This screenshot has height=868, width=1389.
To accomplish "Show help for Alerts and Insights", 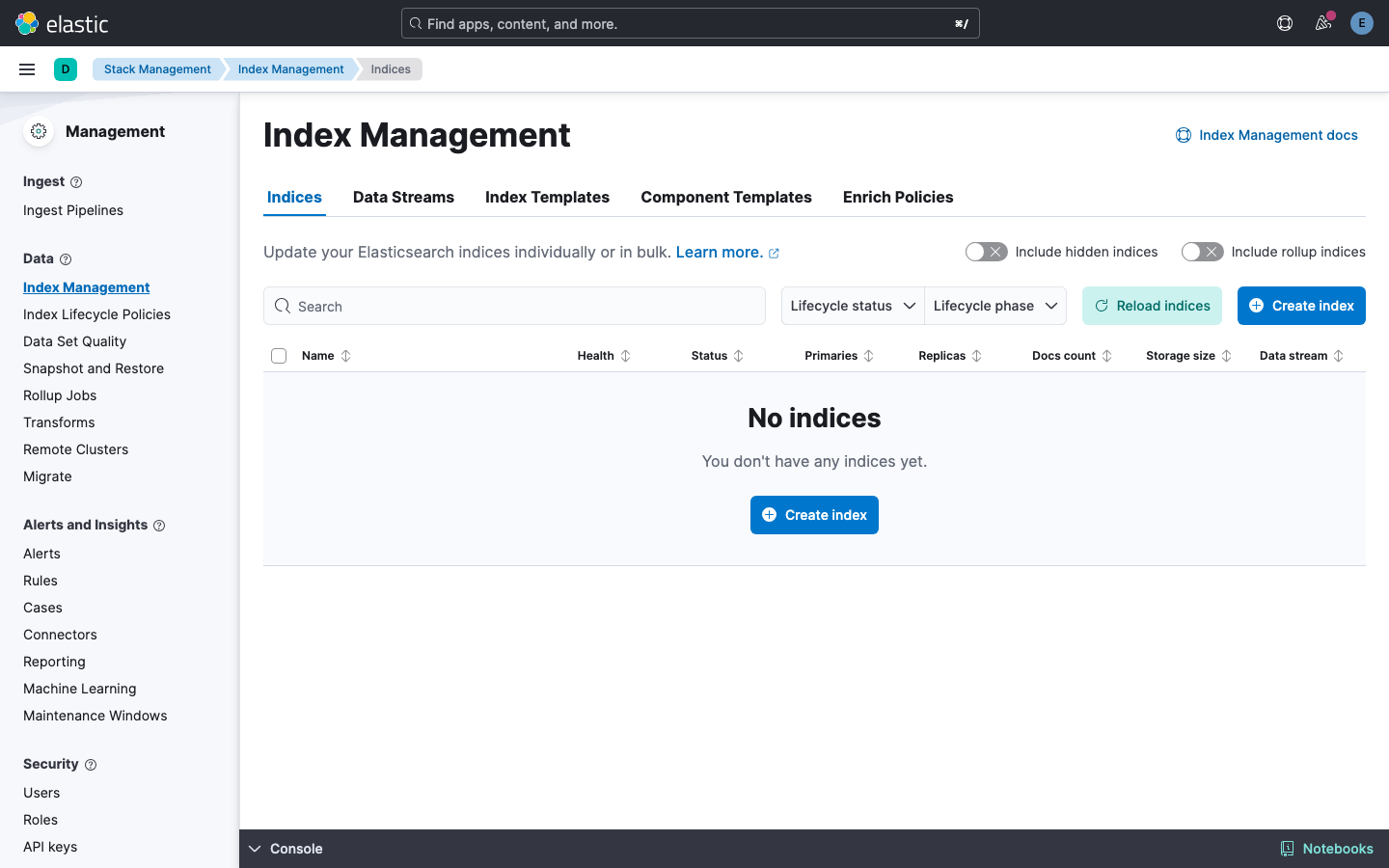I will [159, 526].
